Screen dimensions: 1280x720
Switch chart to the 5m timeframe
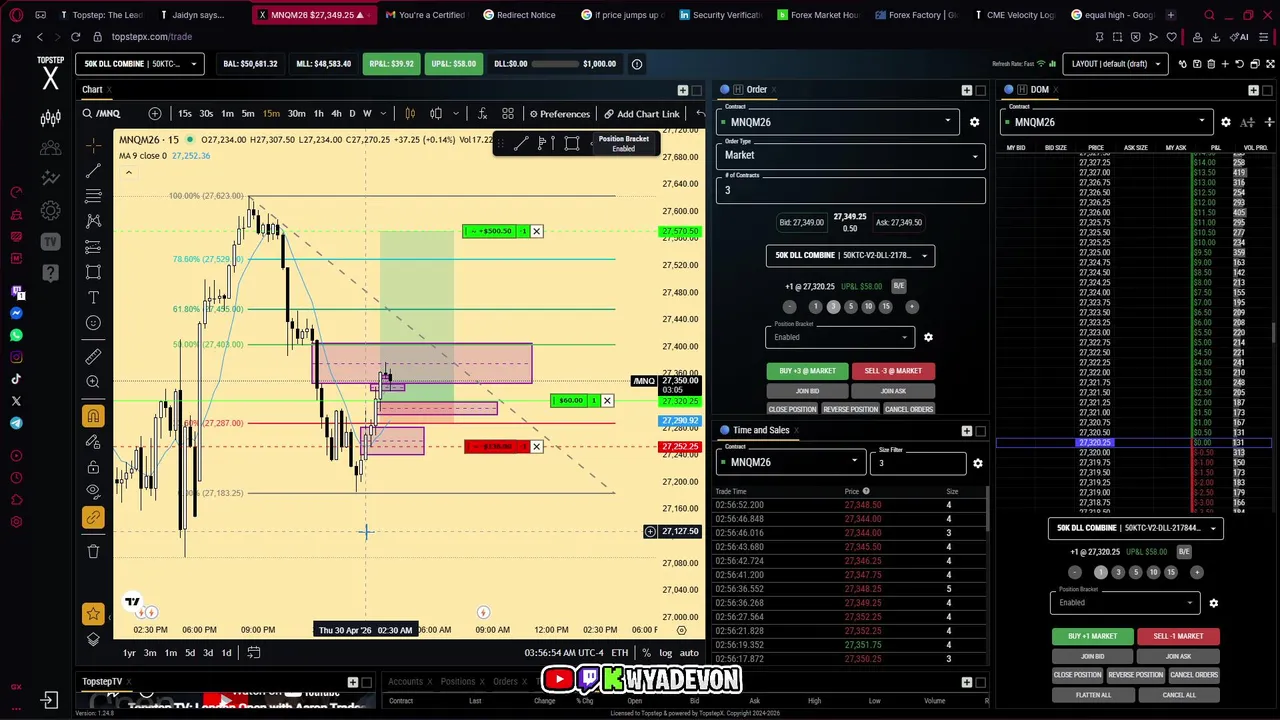pos(248,114)
